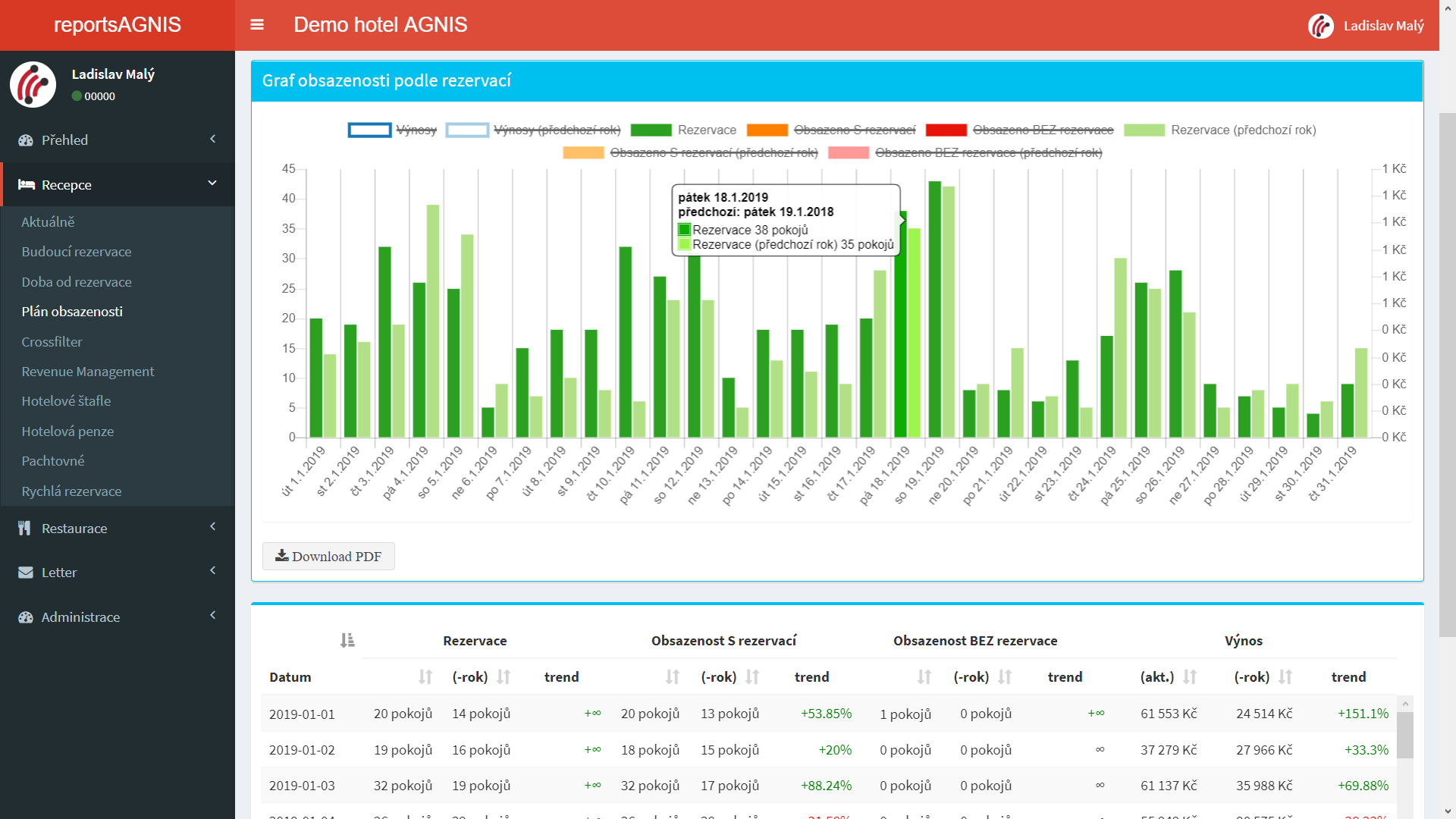The height and width of the screenshot is (819, 1456).
Task: Click Download PDF button
Action: 328,557
